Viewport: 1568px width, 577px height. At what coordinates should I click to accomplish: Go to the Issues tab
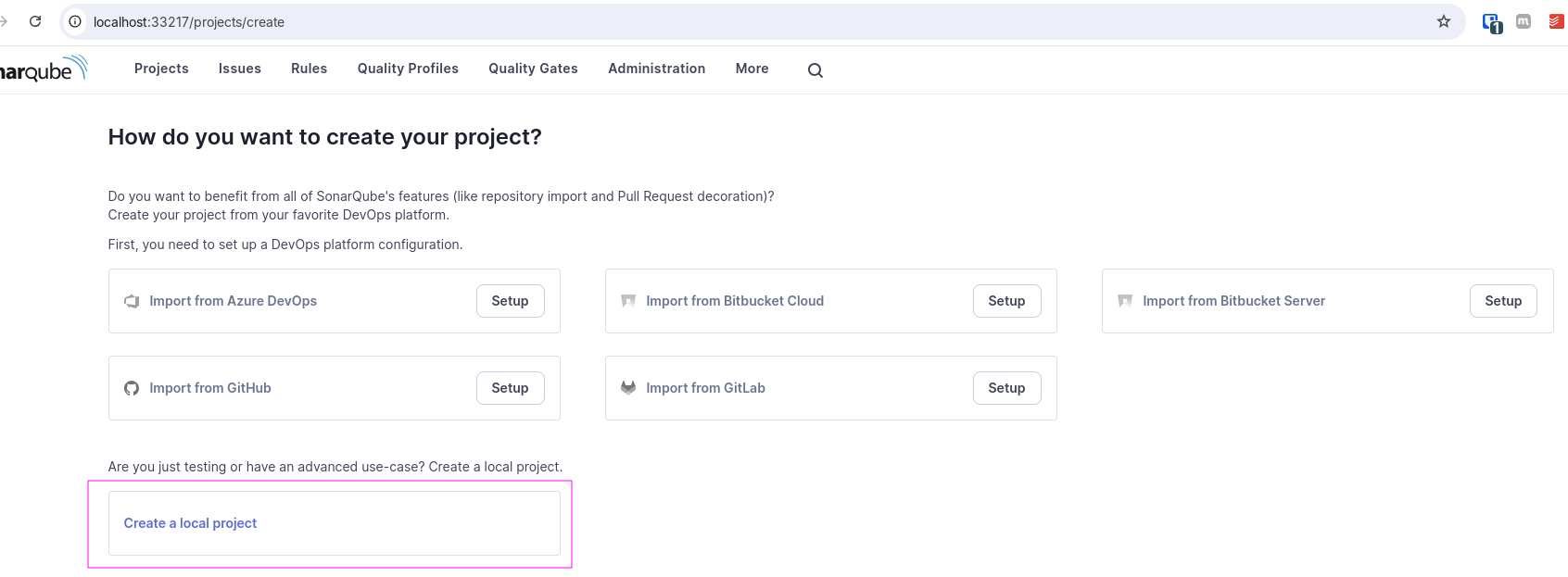click(x=239, y=69)
